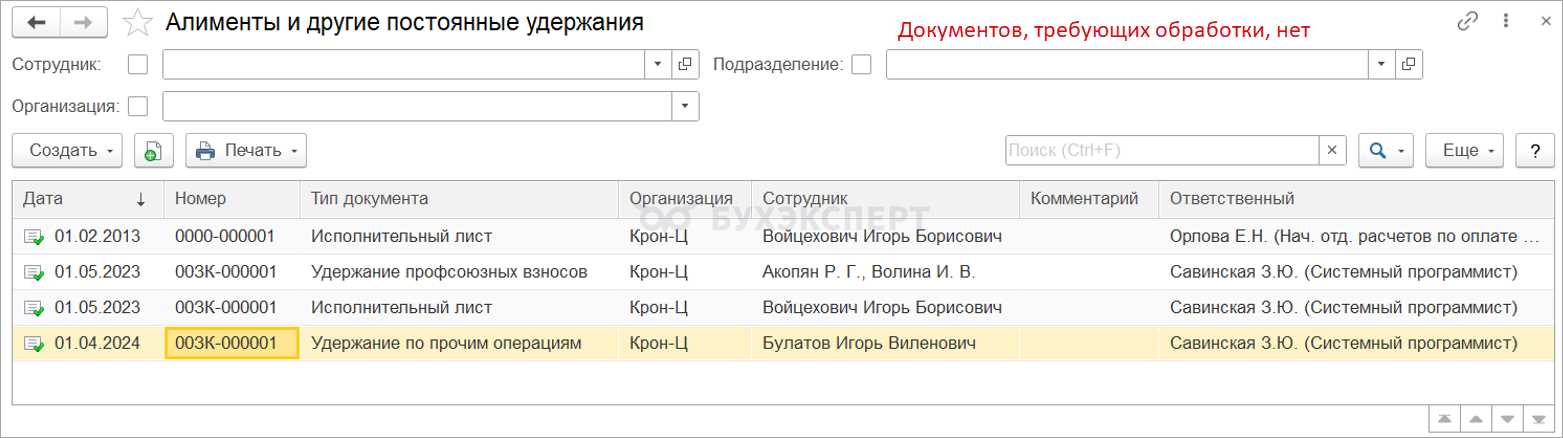1563x438 pixels.
Task: Enable the Организация filter checkbox
Action: [x=139, y=105]
